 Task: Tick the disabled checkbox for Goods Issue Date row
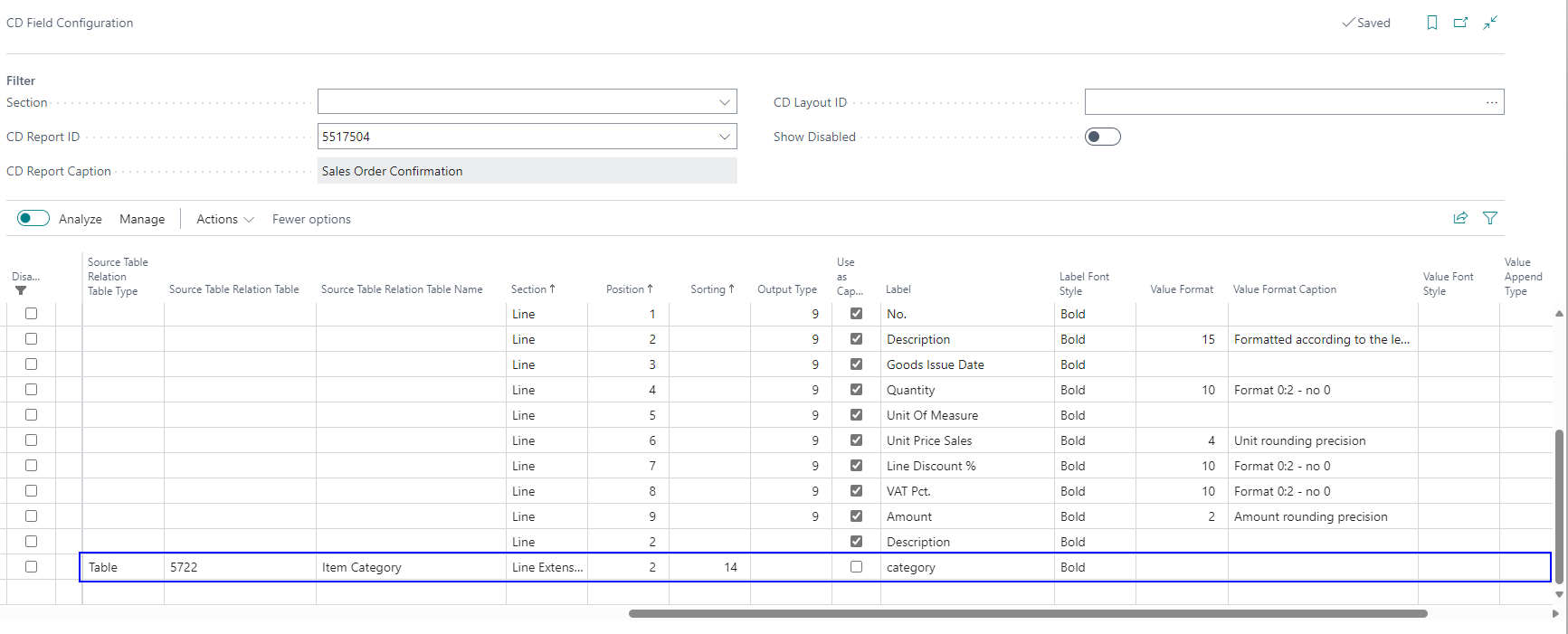point(31,364)
